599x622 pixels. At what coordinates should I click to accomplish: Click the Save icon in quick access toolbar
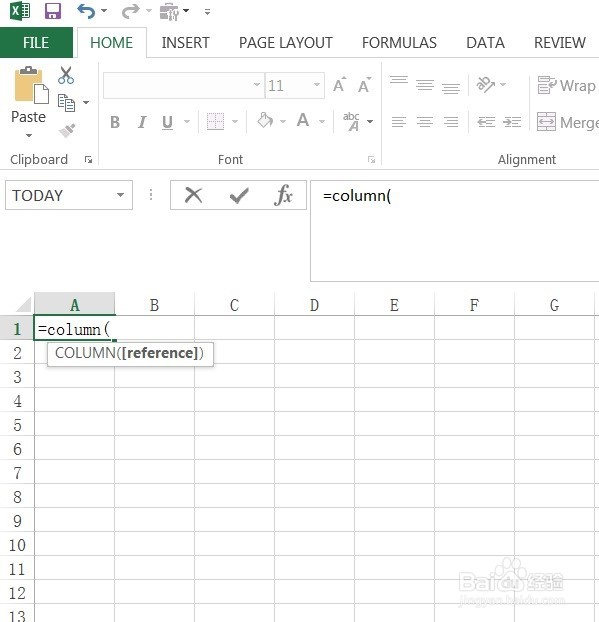[x=53, y=11]
